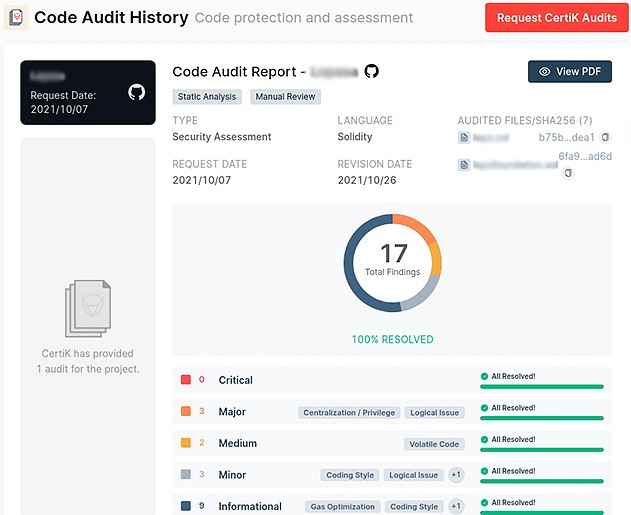The image size is (631, 515).
Task: Click the Volatile Code tag in the Medium row
Action: pyautogui.click(x=434, y=444)
